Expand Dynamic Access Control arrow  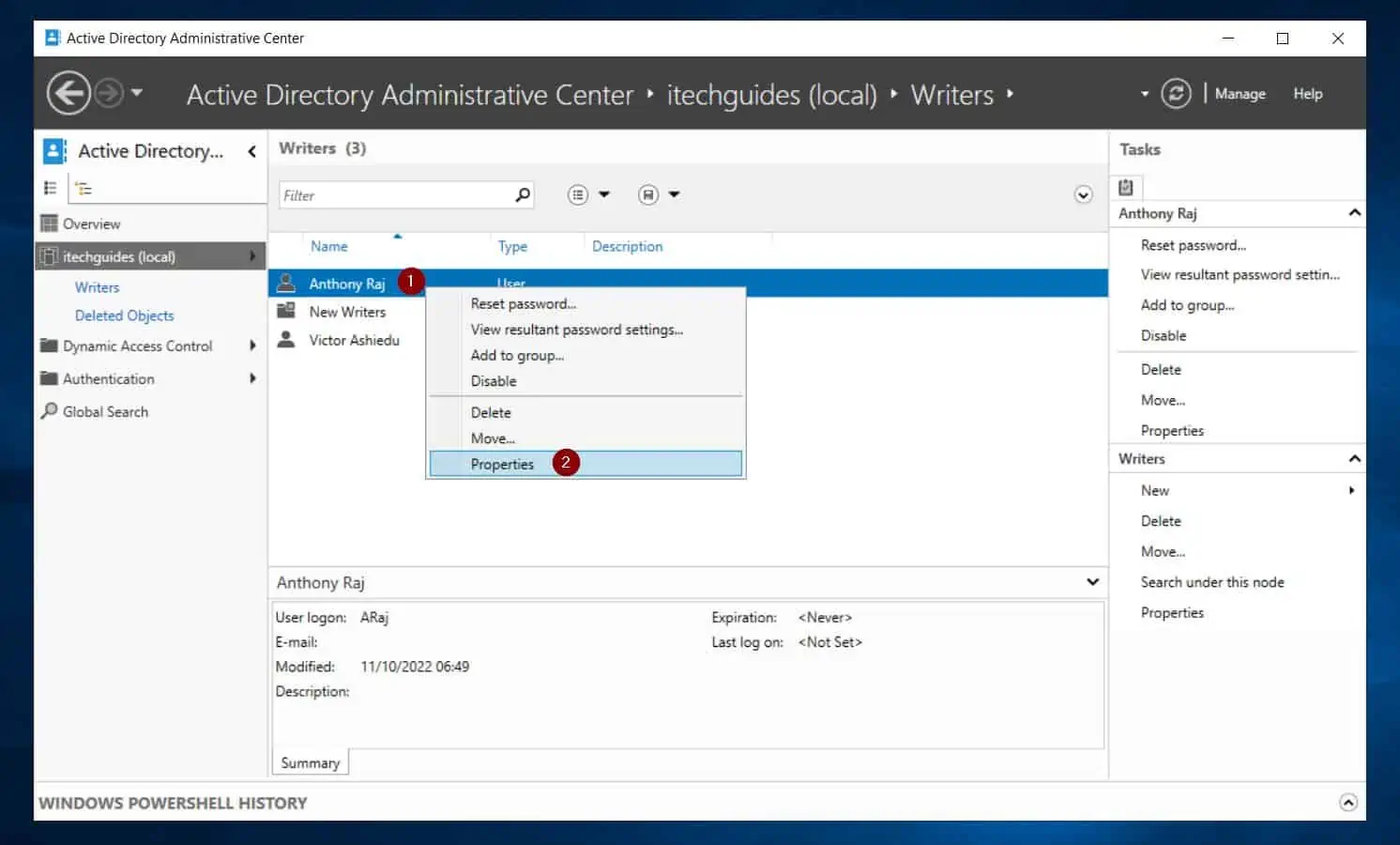tap(252, 346)
